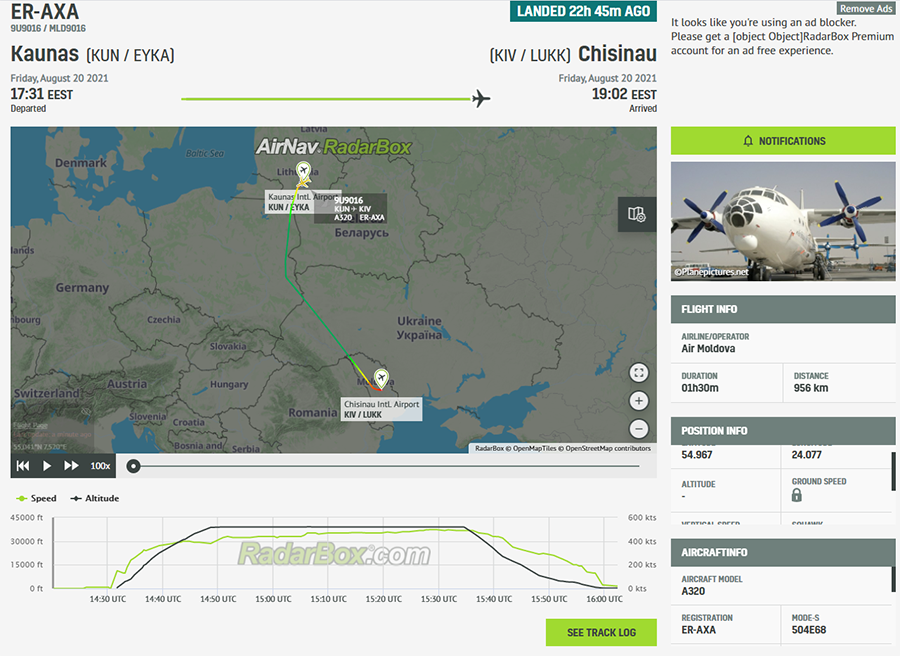
Task: Open the SEE TRACK LOG button
Action: 601,632
